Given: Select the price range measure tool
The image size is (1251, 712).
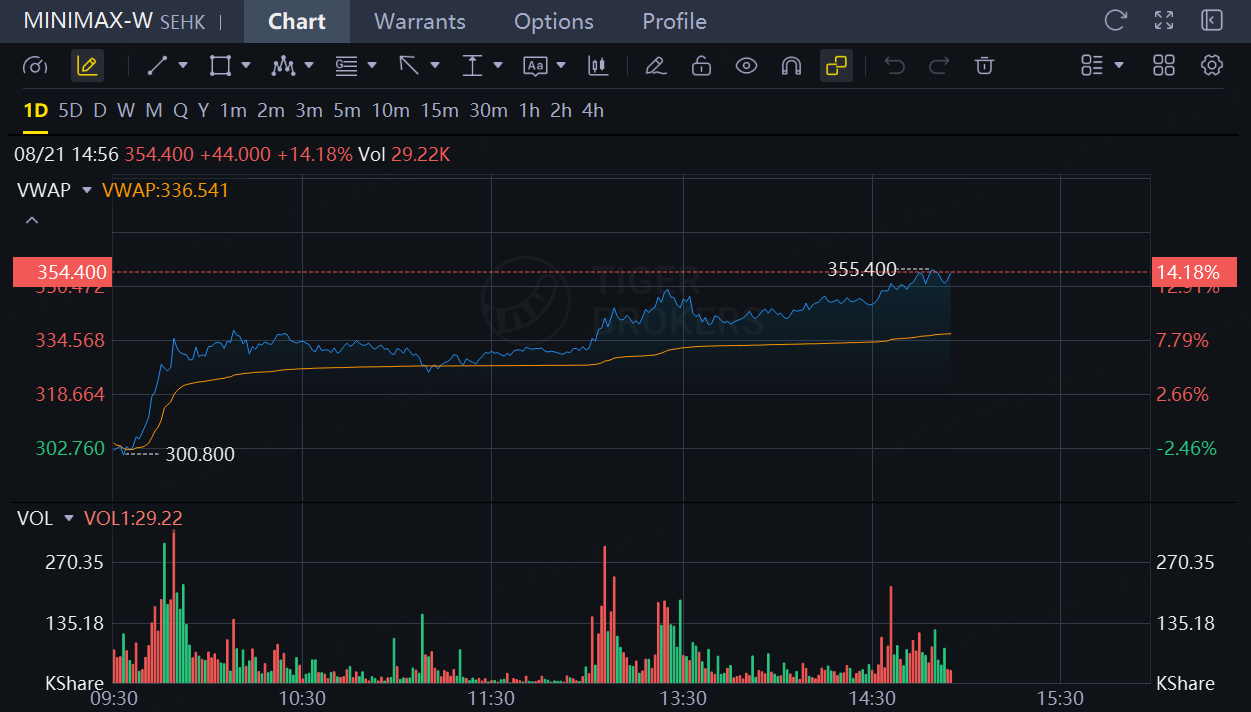Looking at the screenshot, I should click(x=472, y=66).
